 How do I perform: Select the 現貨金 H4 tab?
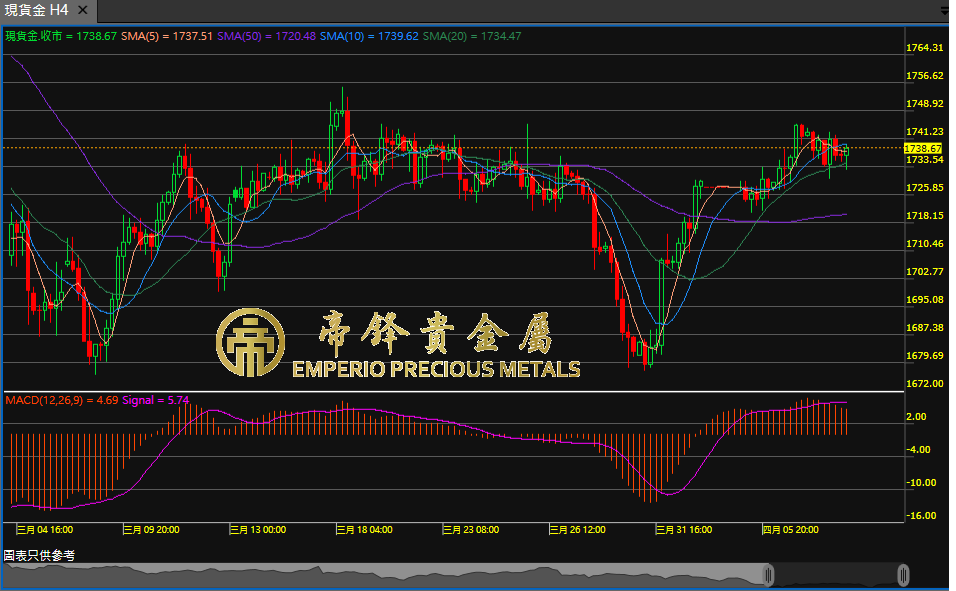point(48,10)
